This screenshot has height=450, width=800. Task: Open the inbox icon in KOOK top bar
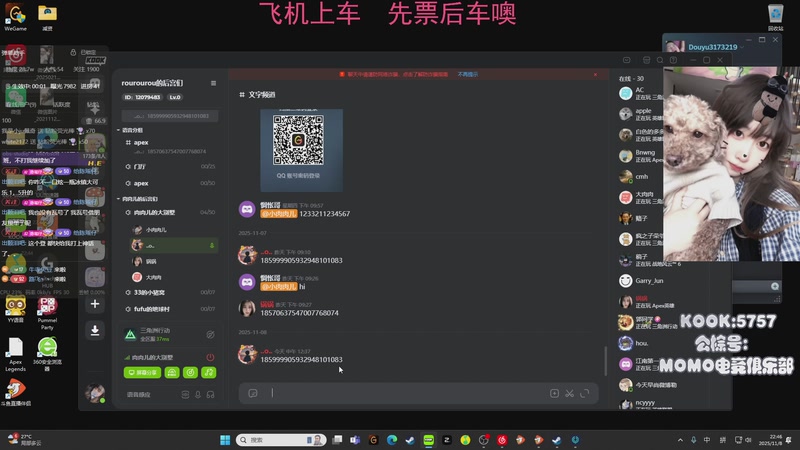coord(646,60)
